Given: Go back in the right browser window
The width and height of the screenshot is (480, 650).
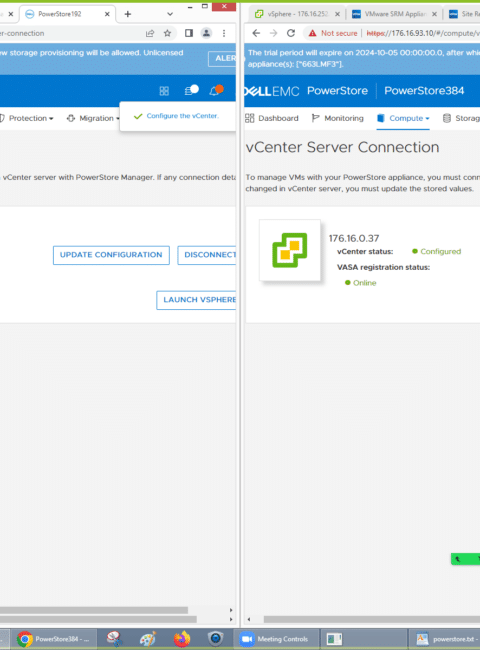Looking at the screenshot, I should (x=256, y=33).
